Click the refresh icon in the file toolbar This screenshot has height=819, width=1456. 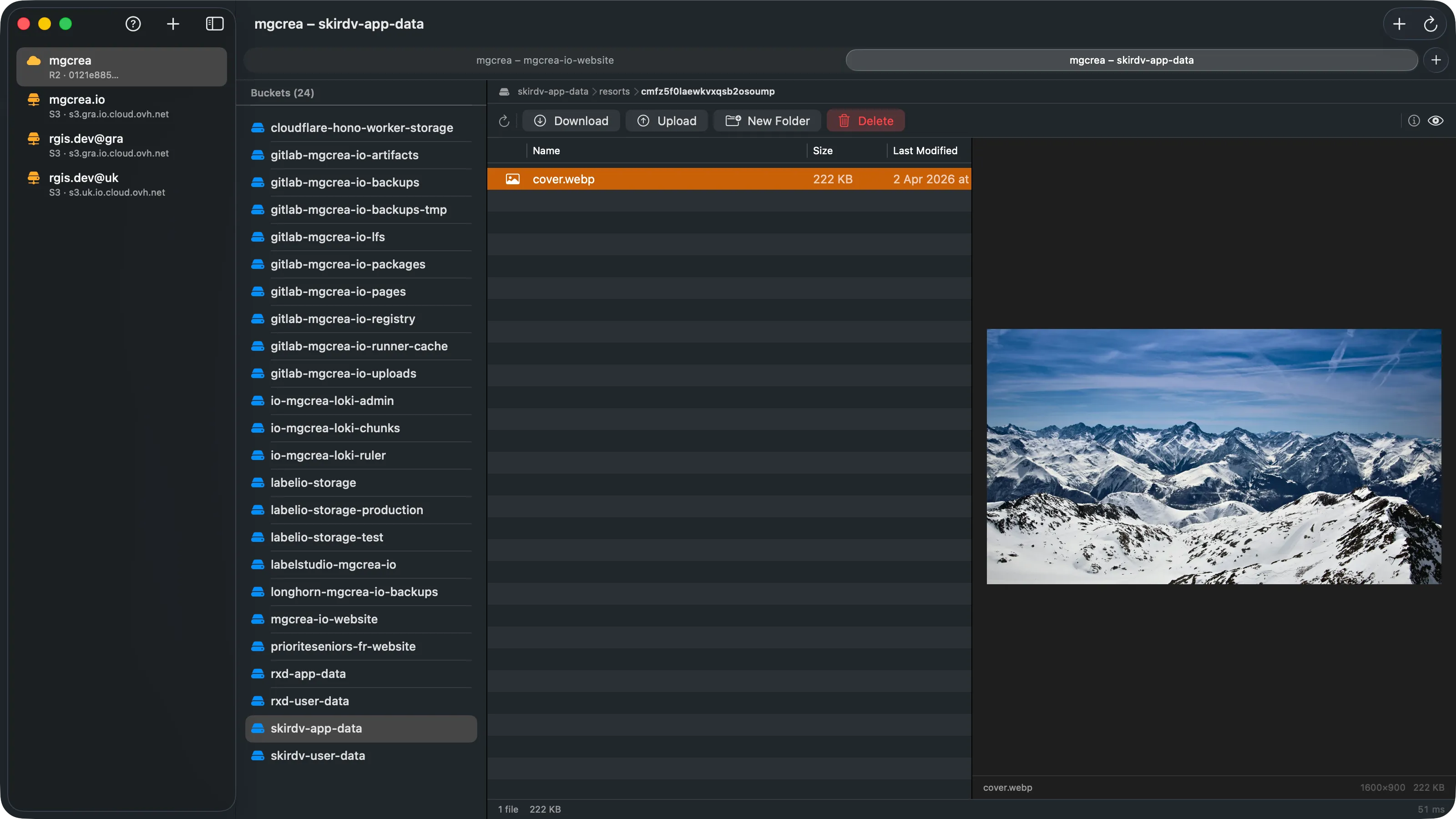coord(504,121)
